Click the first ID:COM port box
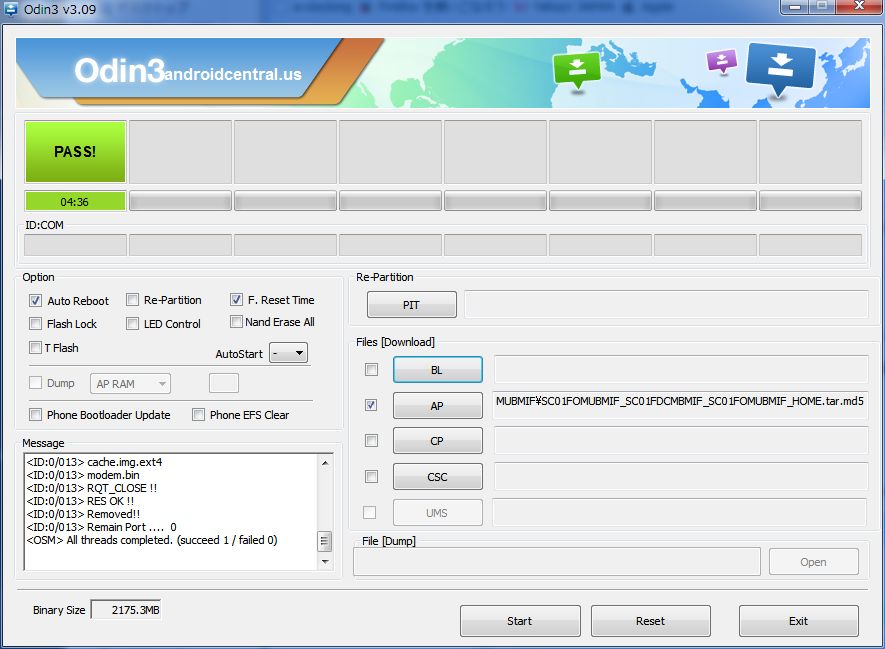 click(x=75, y=245)
